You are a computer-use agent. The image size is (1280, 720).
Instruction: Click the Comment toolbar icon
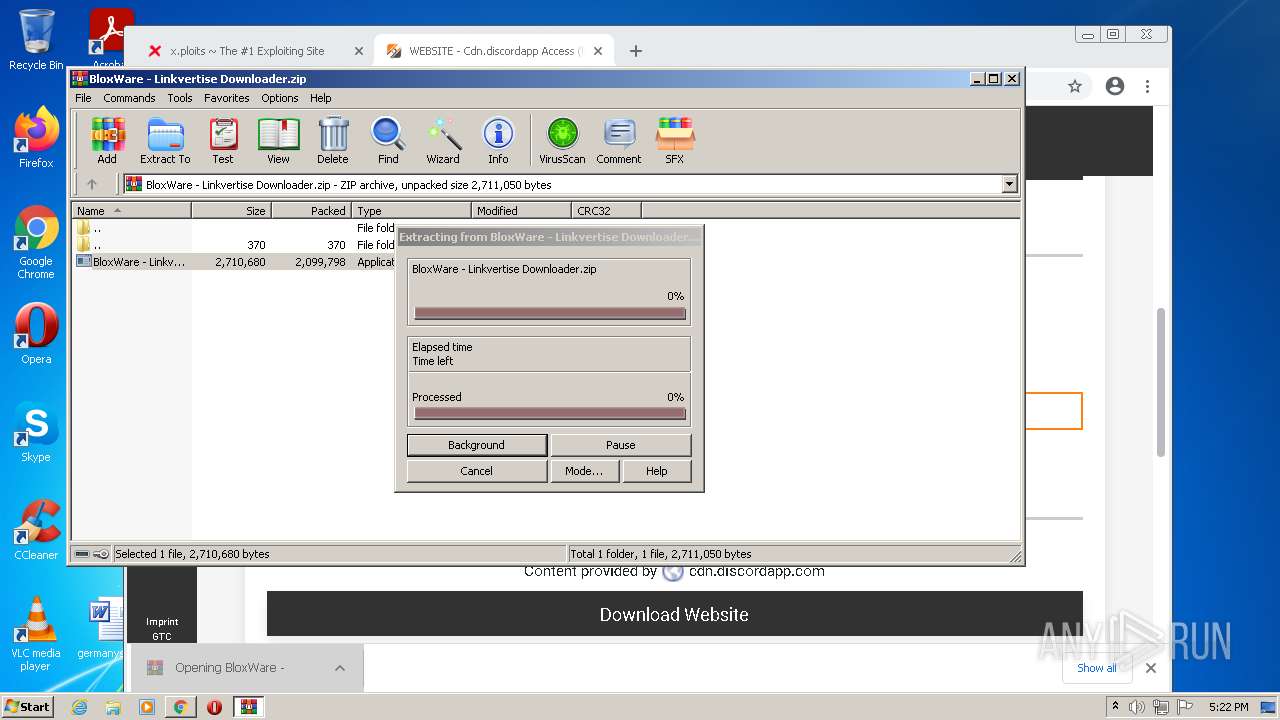pos(619,140)
